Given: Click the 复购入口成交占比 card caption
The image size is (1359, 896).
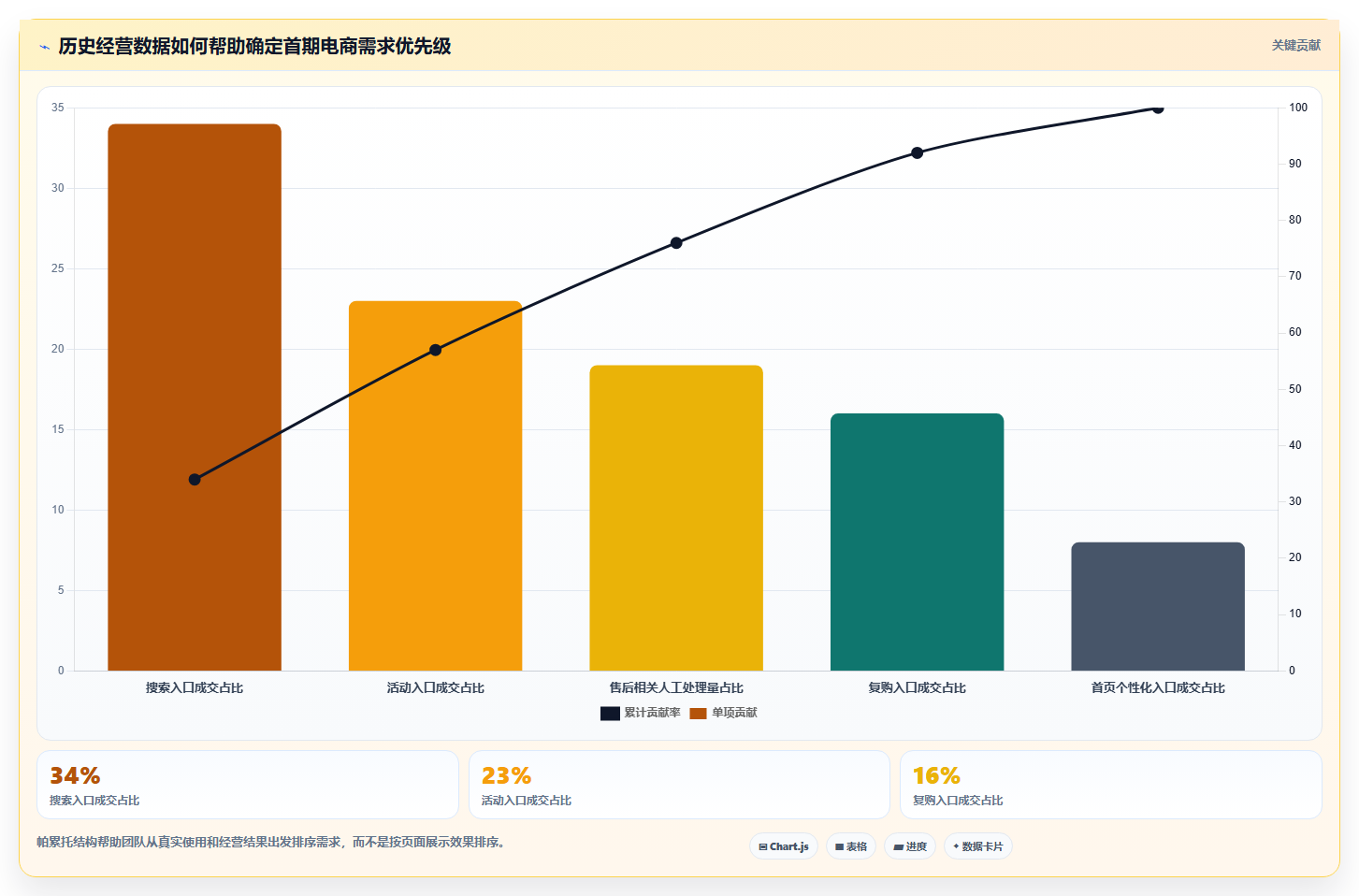Looking at the screenshot, I should (958, 801).
